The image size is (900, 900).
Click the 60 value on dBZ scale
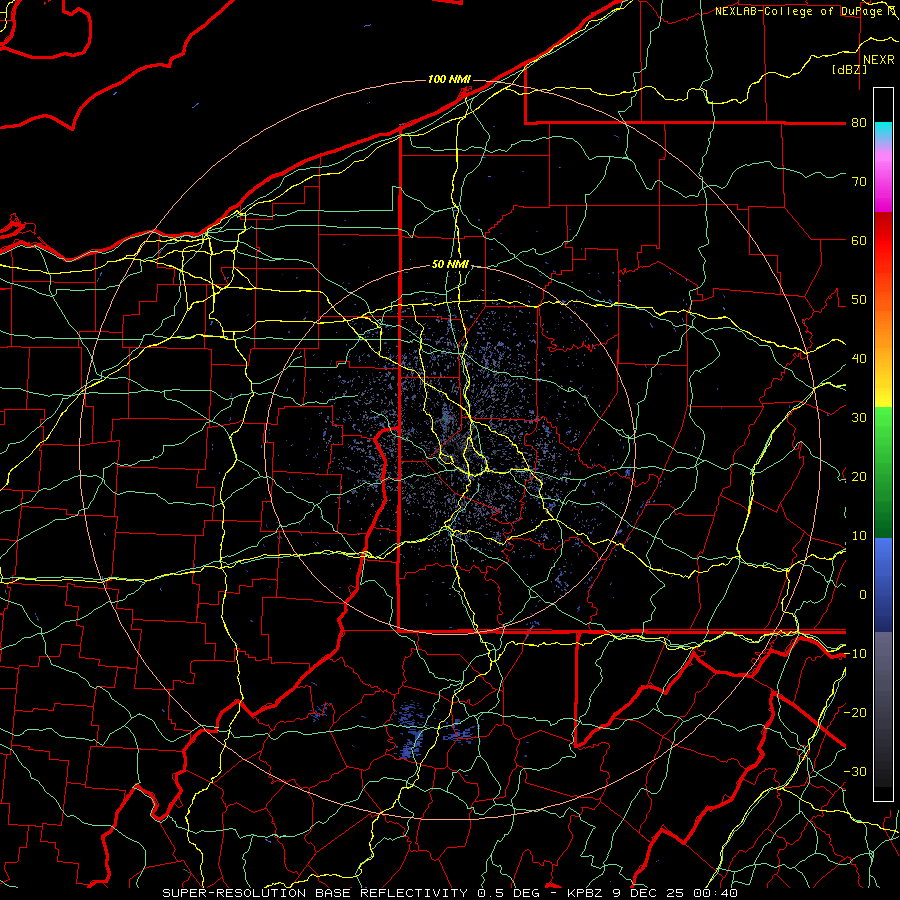859,240
